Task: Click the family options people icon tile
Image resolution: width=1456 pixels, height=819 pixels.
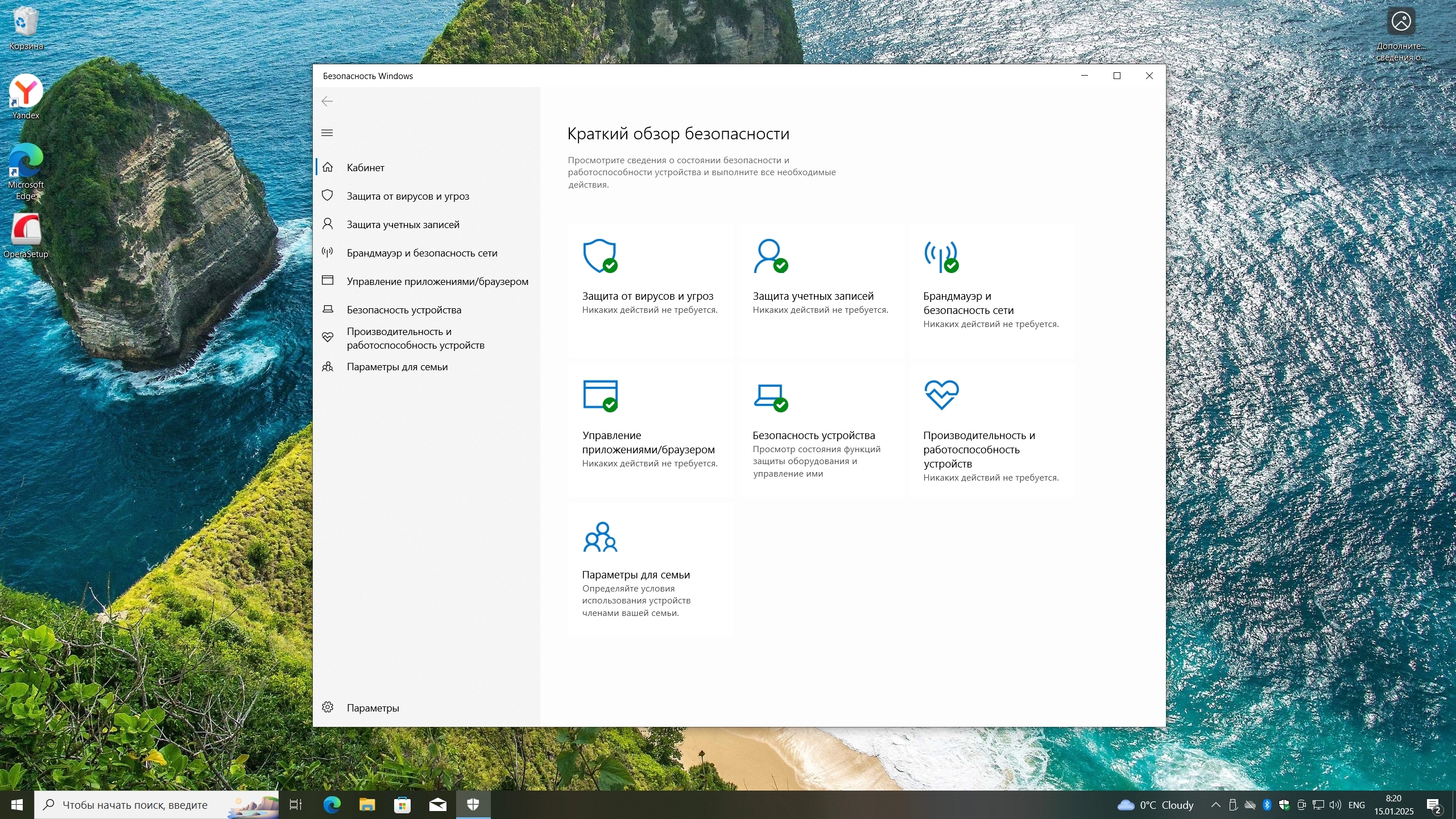Action: (599, 537)
